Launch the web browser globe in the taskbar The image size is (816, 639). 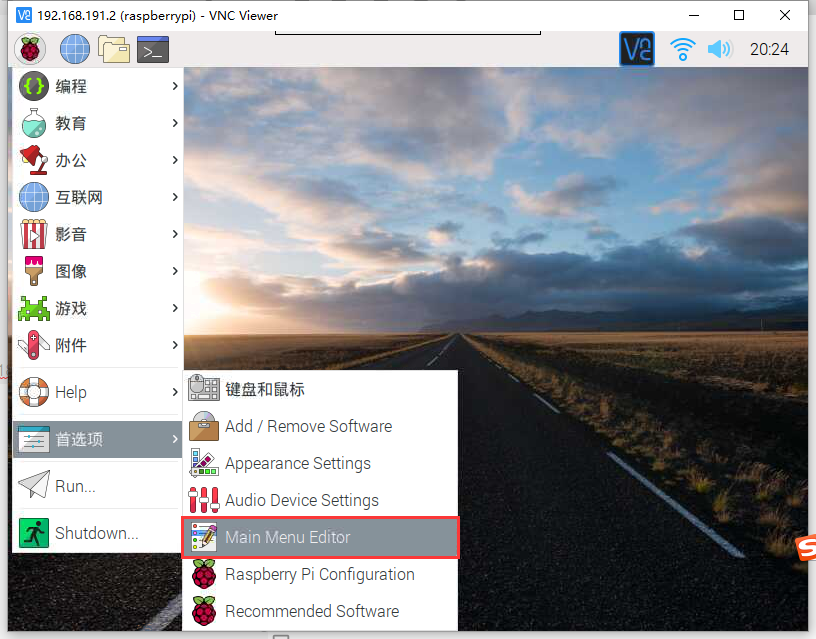(74, 49)
